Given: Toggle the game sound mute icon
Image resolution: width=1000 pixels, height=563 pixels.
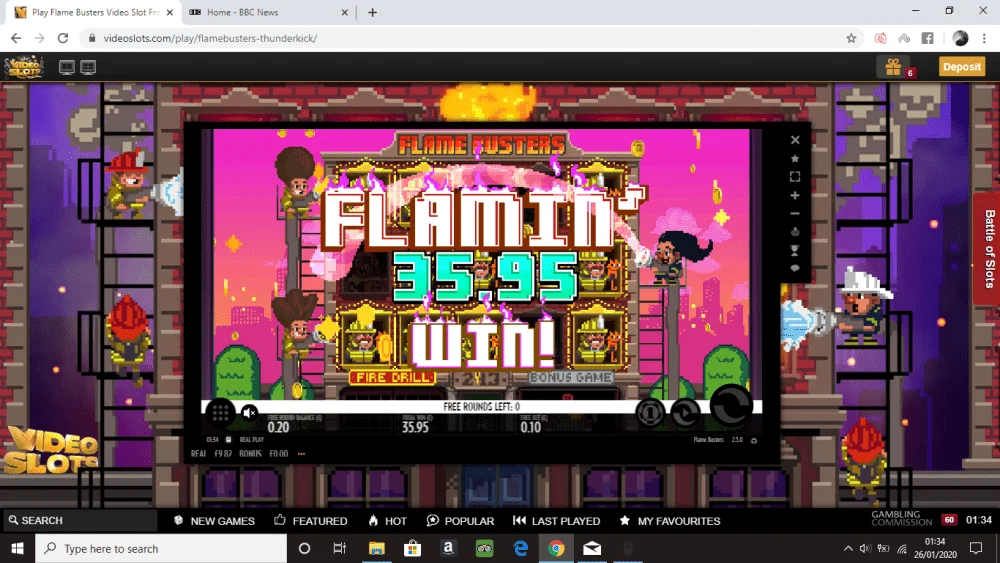Looking at the screenshot, I should point(249,413).
